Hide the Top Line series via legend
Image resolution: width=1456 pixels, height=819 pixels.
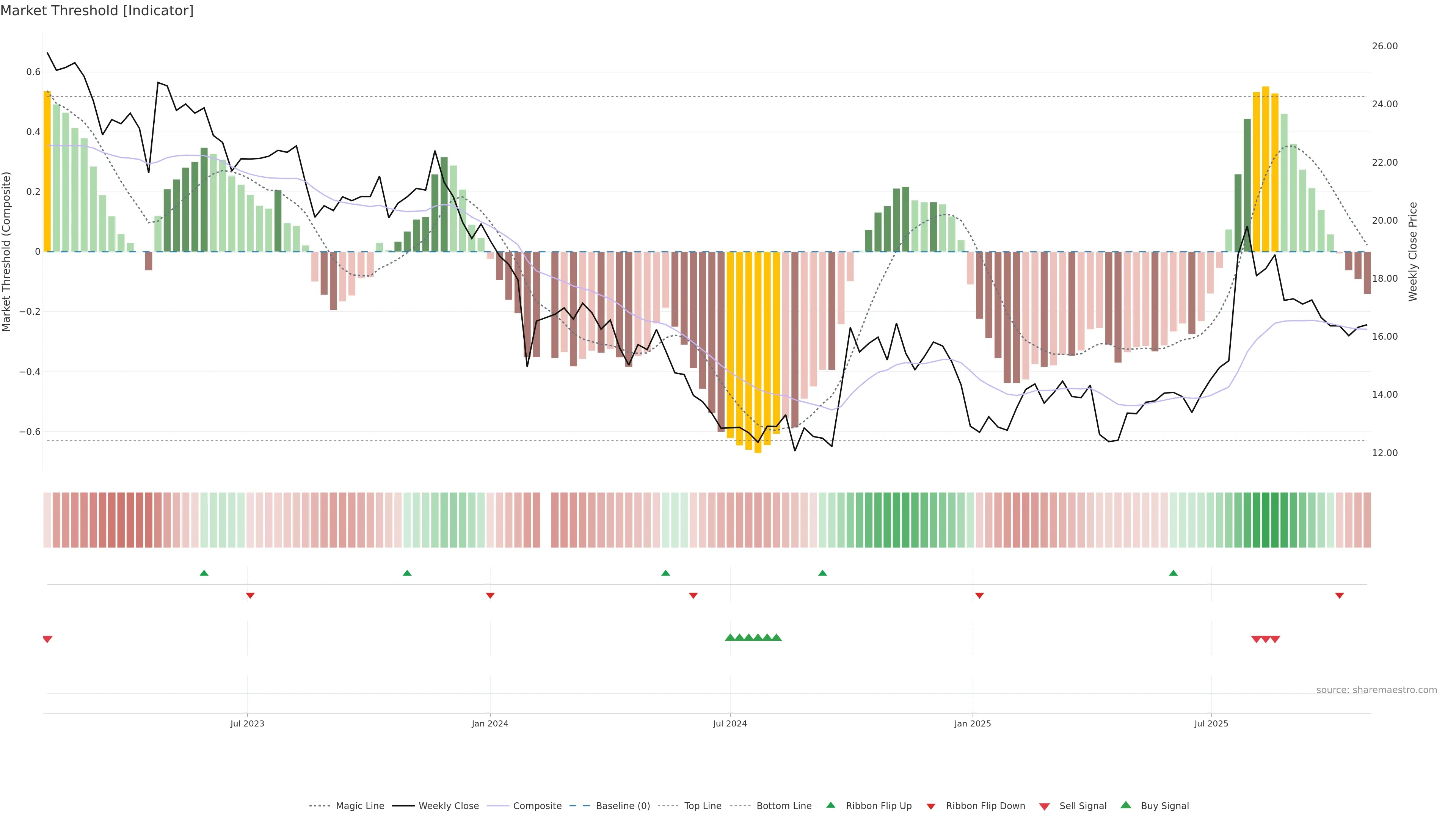point(703,806)
